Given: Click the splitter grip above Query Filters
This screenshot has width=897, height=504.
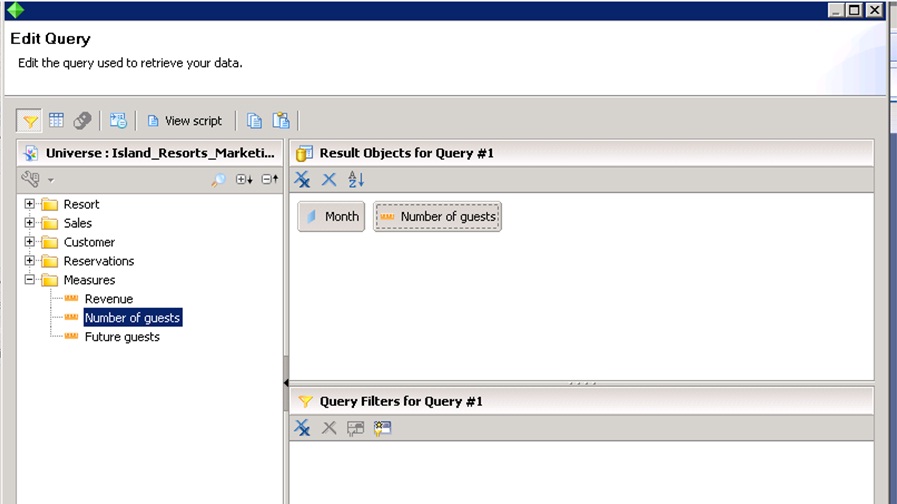Looking at the screenshot, I should tap(582, 383).
